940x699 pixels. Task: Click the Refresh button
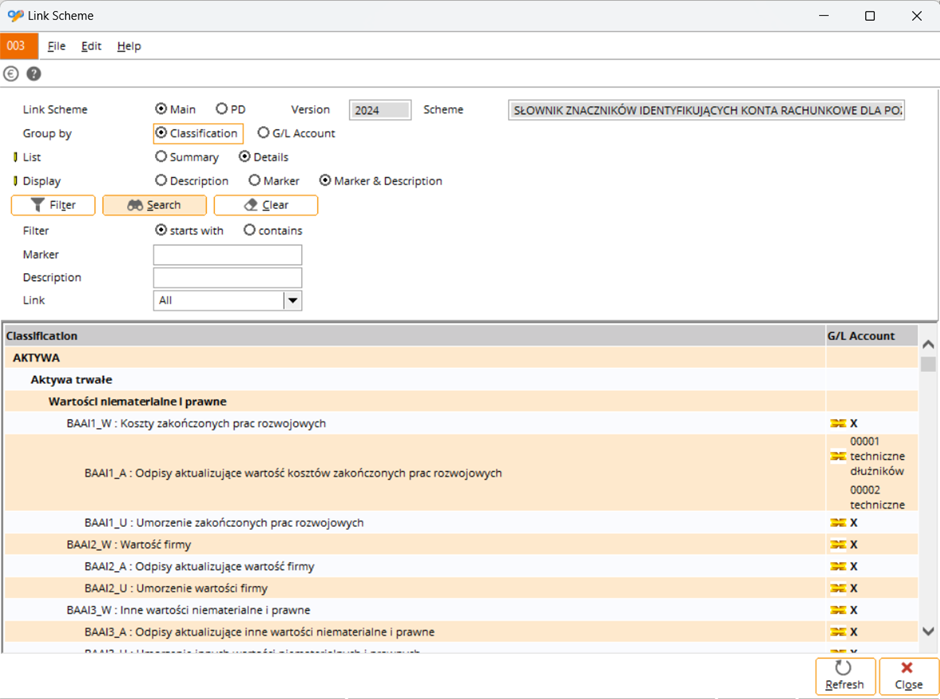(x=845, y=675)
